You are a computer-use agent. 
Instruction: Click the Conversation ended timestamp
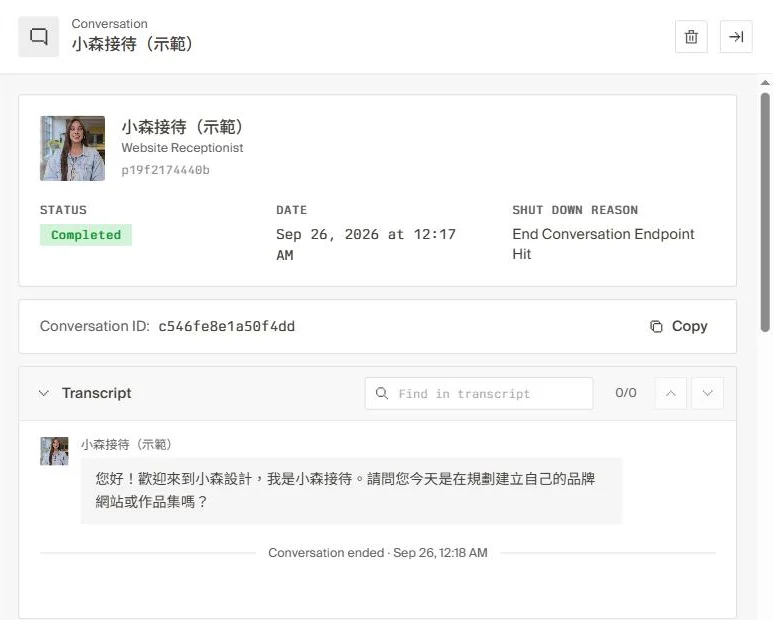(x=378, y=552)
